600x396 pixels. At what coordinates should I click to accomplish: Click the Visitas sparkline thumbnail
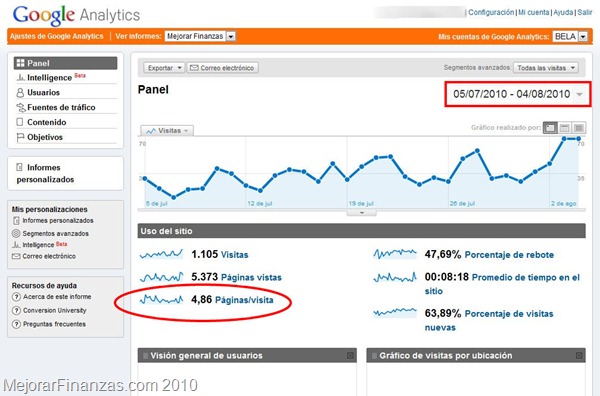[161, 254]
